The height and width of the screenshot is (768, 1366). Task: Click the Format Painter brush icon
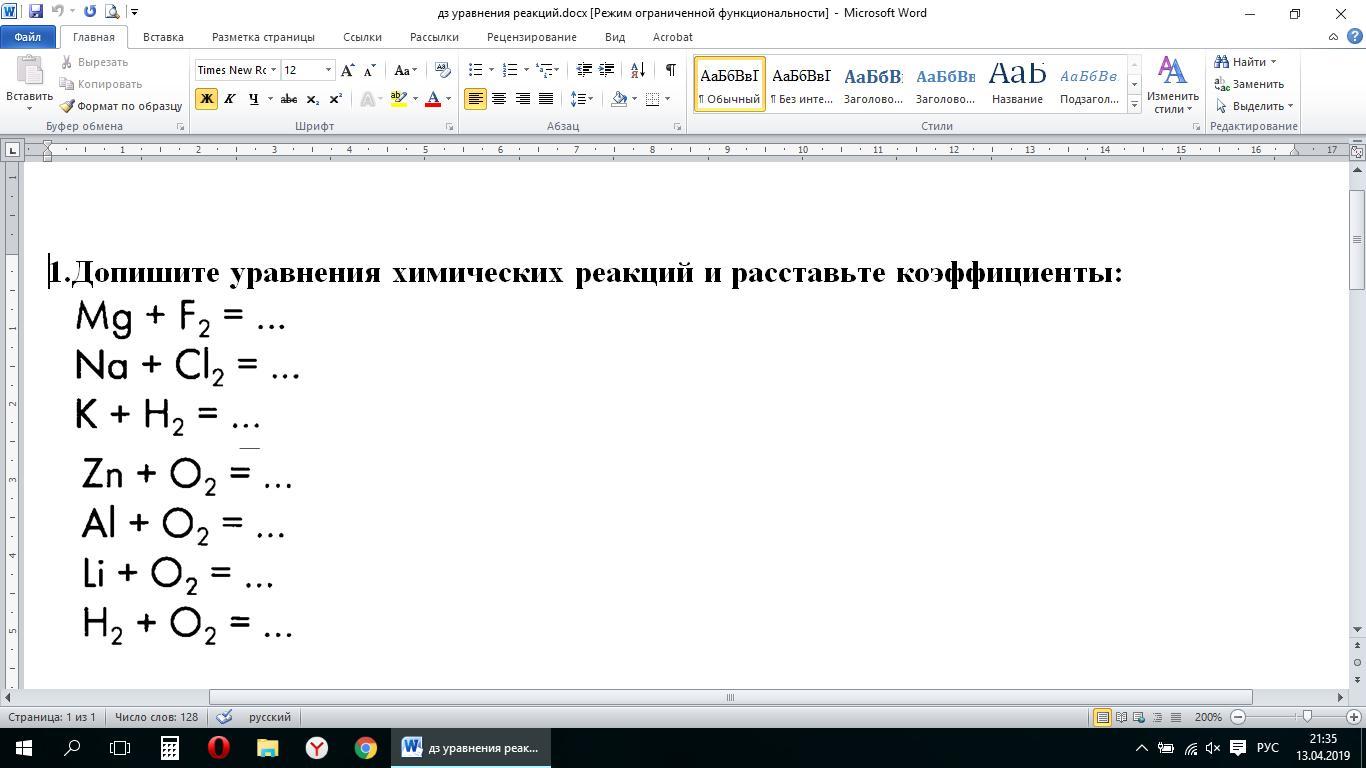67,106
